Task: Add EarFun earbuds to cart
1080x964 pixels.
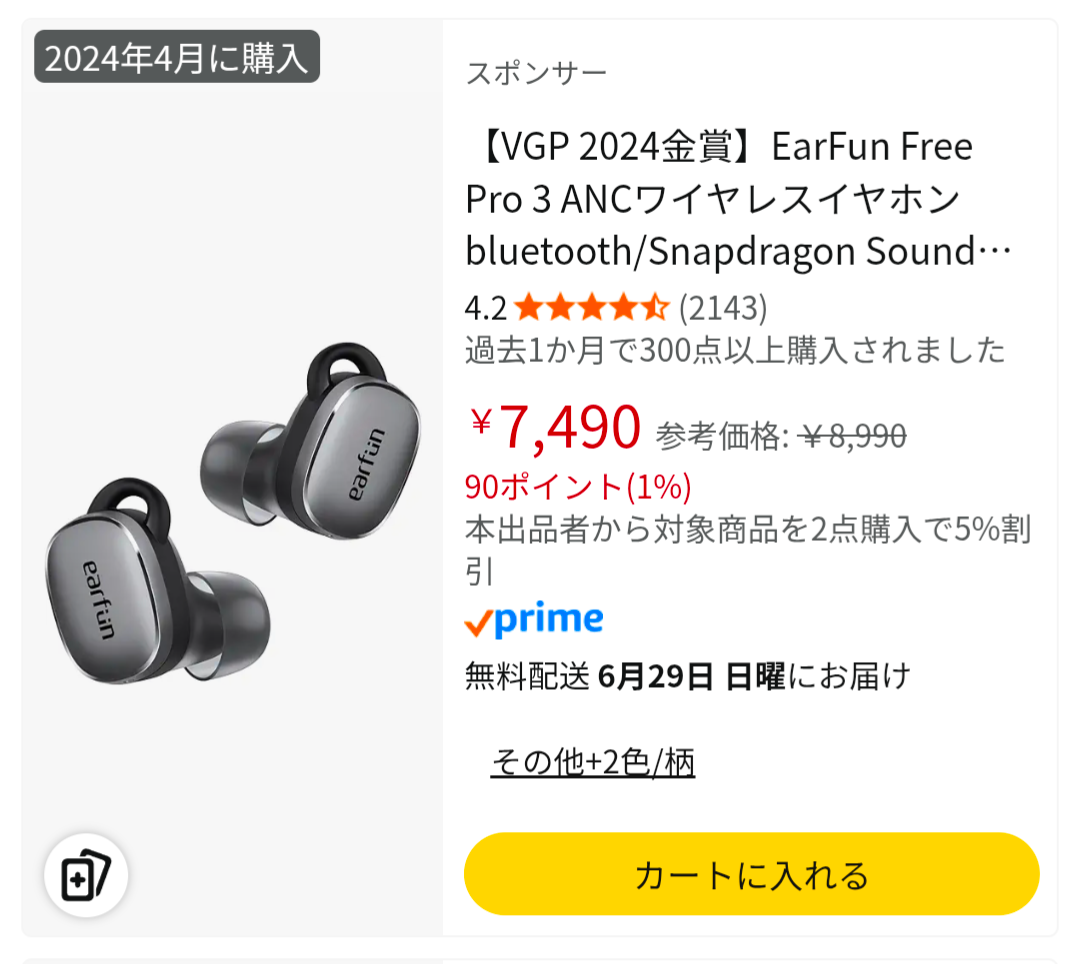Action: click(x=751, y=874)
